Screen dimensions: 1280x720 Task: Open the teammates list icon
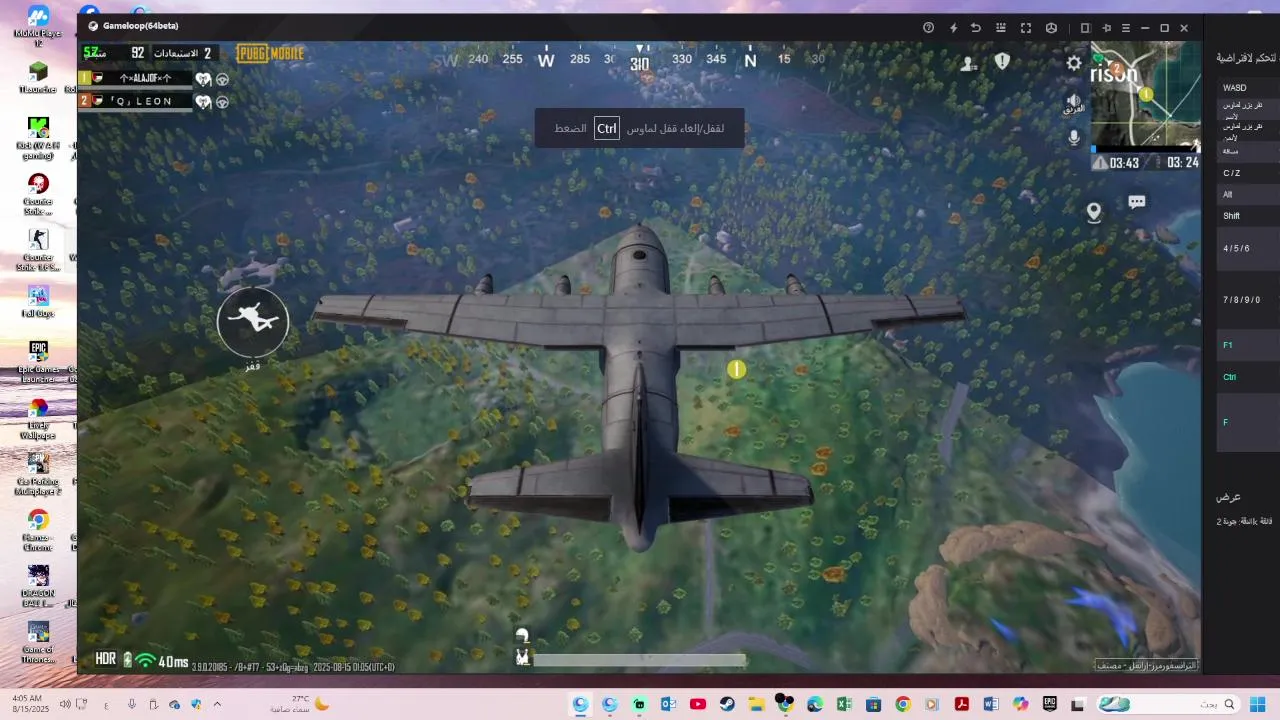click(968, 63)
